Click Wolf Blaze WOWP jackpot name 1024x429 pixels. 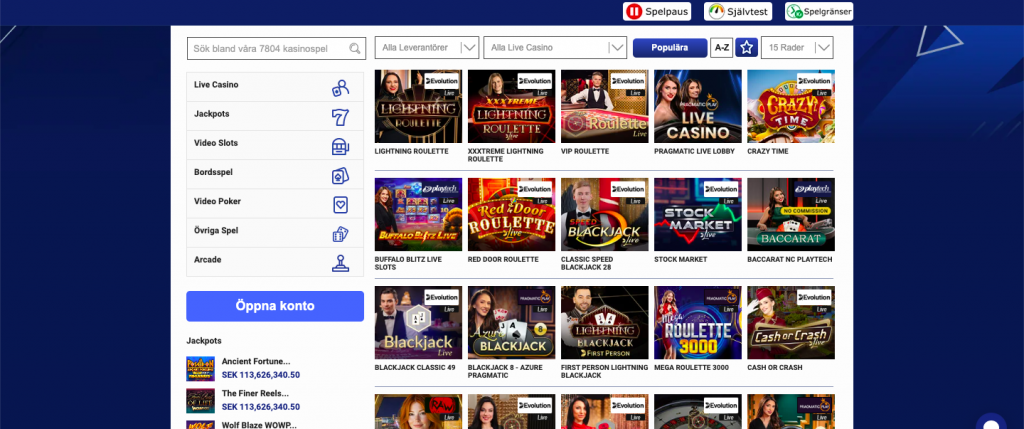pos(257,425)
